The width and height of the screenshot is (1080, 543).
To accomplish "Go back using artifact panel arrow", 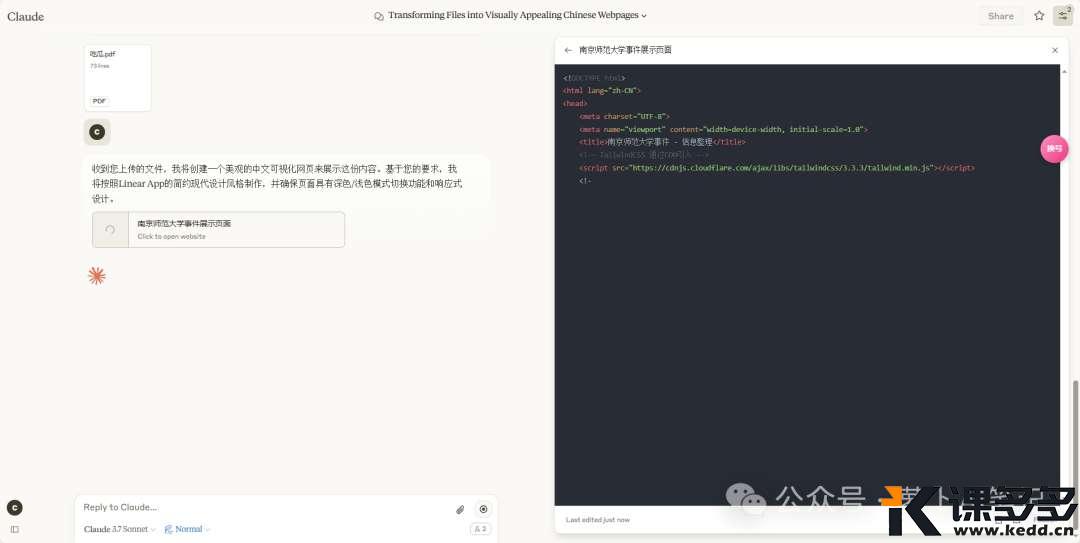I will [568, 50].
